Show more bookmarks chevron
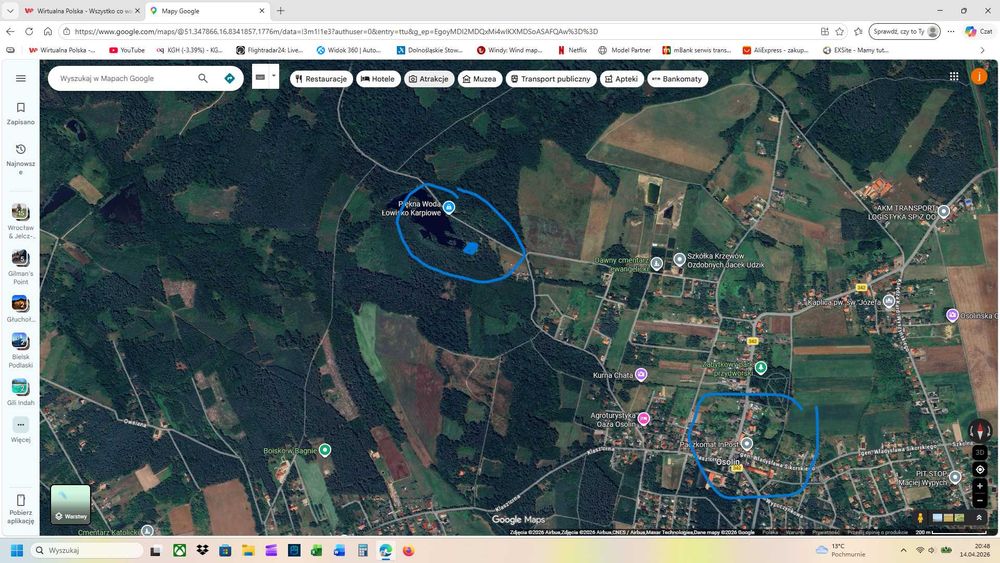 point(982,50)
